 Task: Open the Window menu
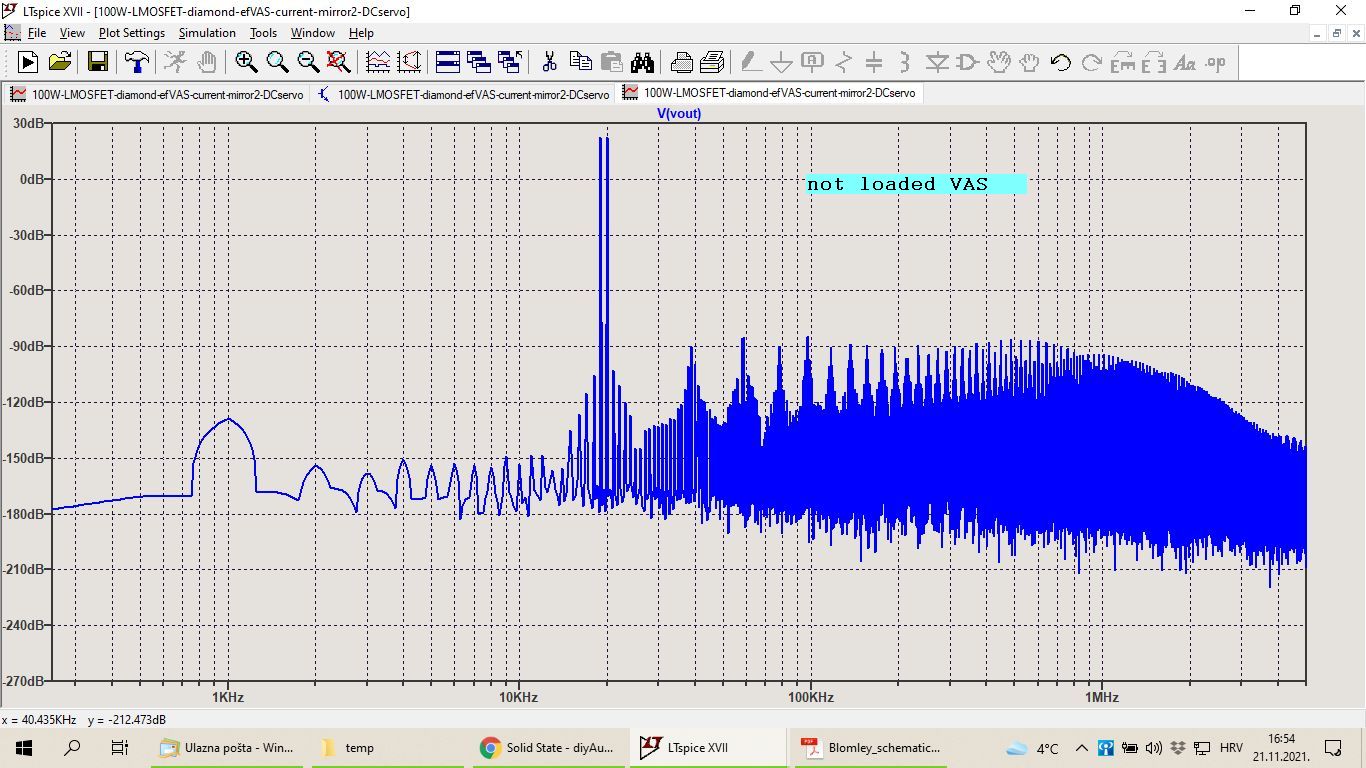pos(313,33)
